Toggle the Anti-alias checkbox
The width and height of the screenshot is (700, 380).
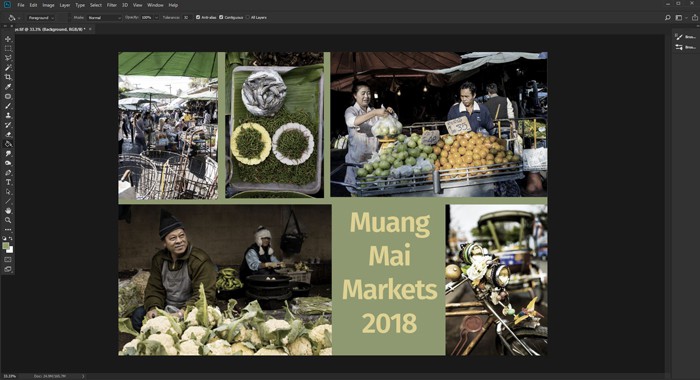[198, 17]
